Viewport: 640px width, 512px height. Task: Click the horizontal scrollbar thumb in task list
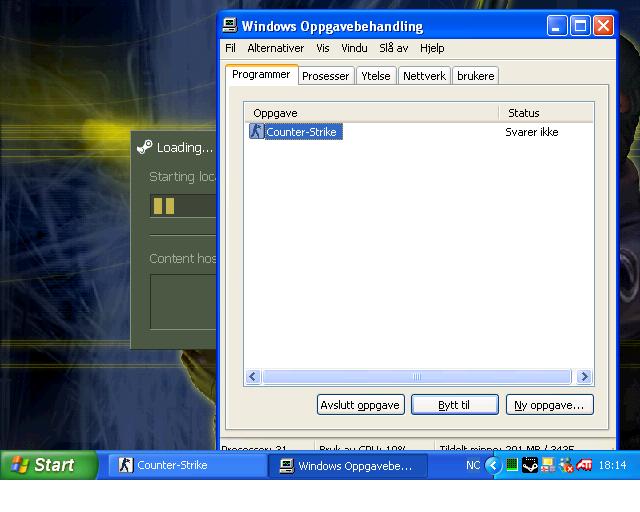pyautogui.click(x=417, y=376)
